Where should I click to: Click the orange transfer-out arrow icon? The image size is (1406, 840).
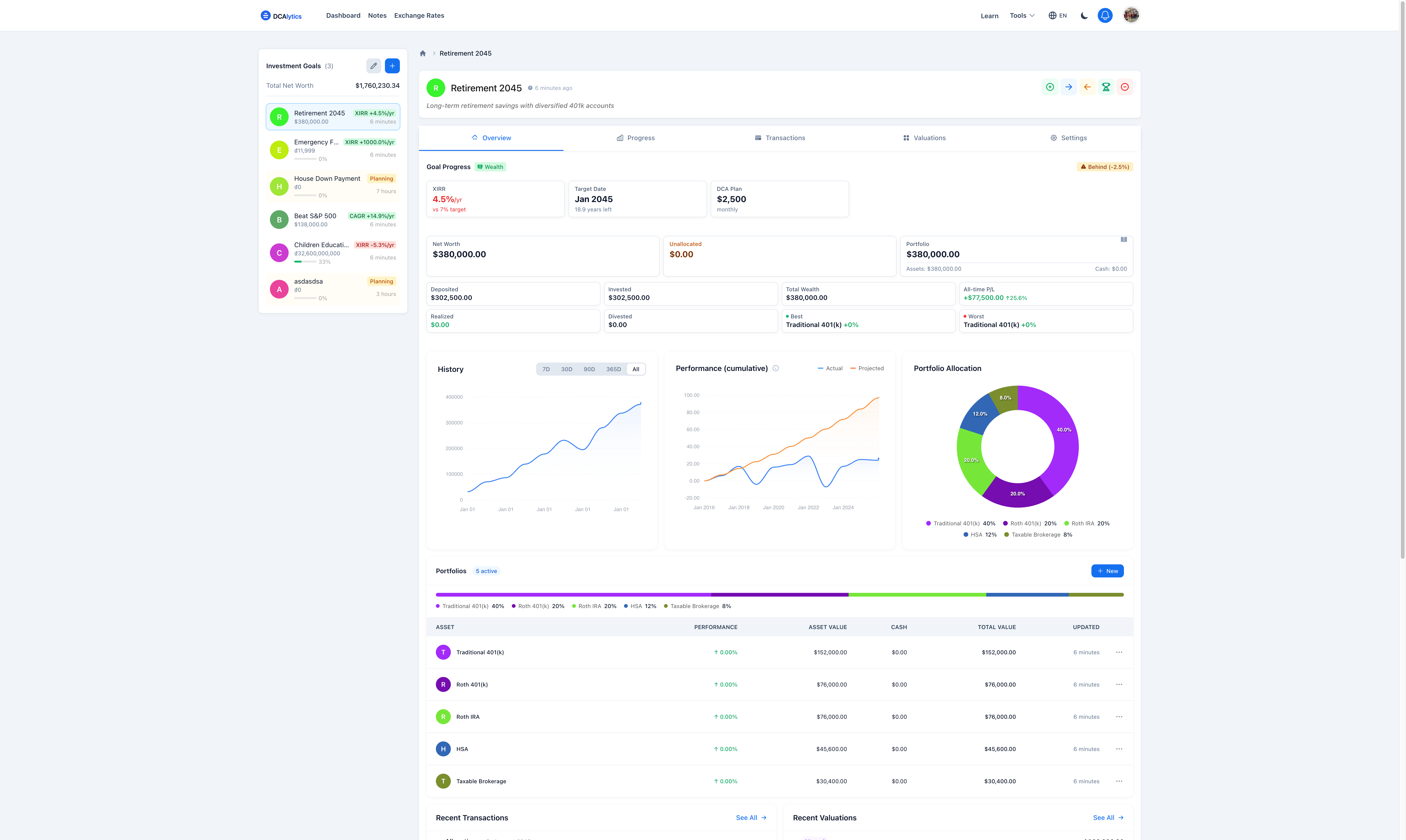(x=1087, y=87)
